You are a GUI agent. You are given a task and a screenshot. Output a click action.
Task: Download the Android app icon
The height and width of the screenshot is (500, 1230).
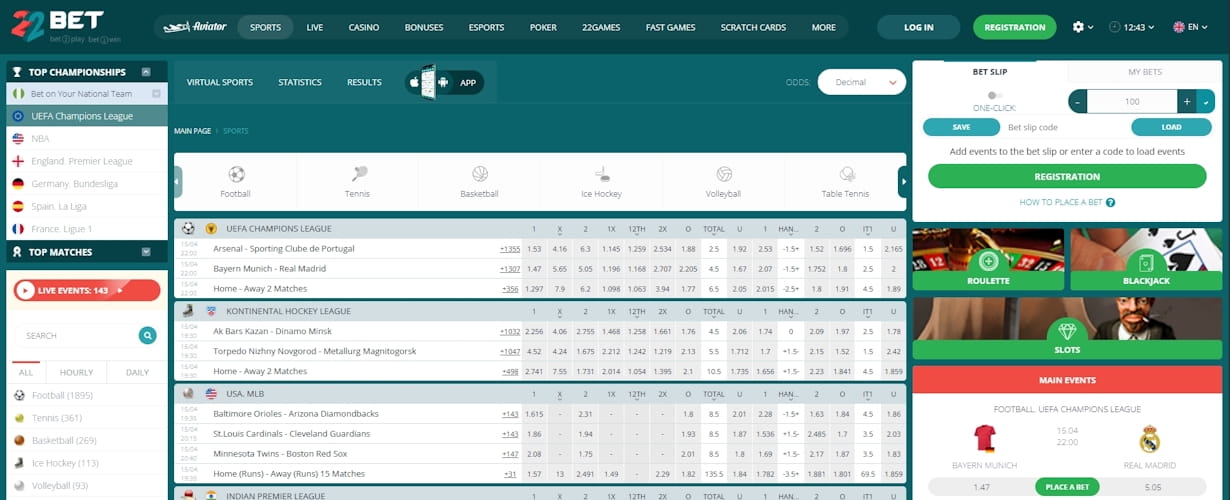pyautogui.click(x=443, y=82)
